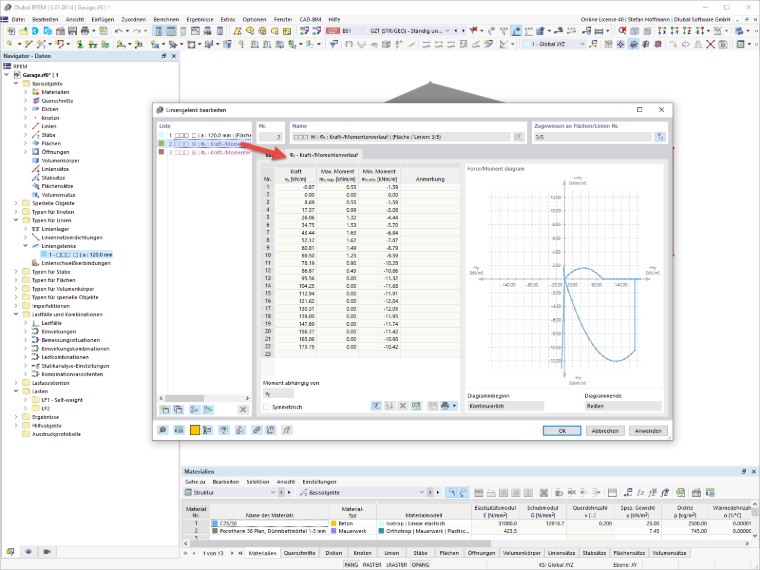This screenshot has height=570, width=760.
Task: Click the delete X icon in Materialien toolbar
Action: (544, 492)
